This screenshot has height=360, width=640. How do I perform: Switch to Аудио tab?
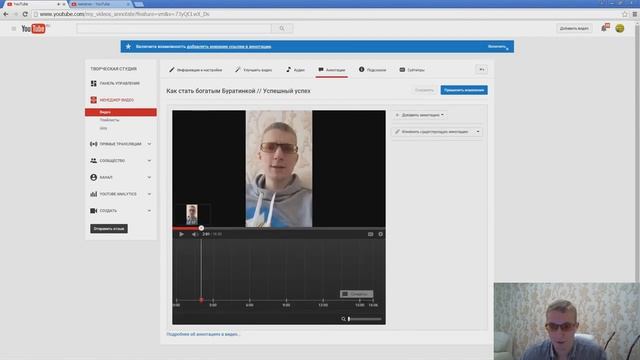(296, 70)
